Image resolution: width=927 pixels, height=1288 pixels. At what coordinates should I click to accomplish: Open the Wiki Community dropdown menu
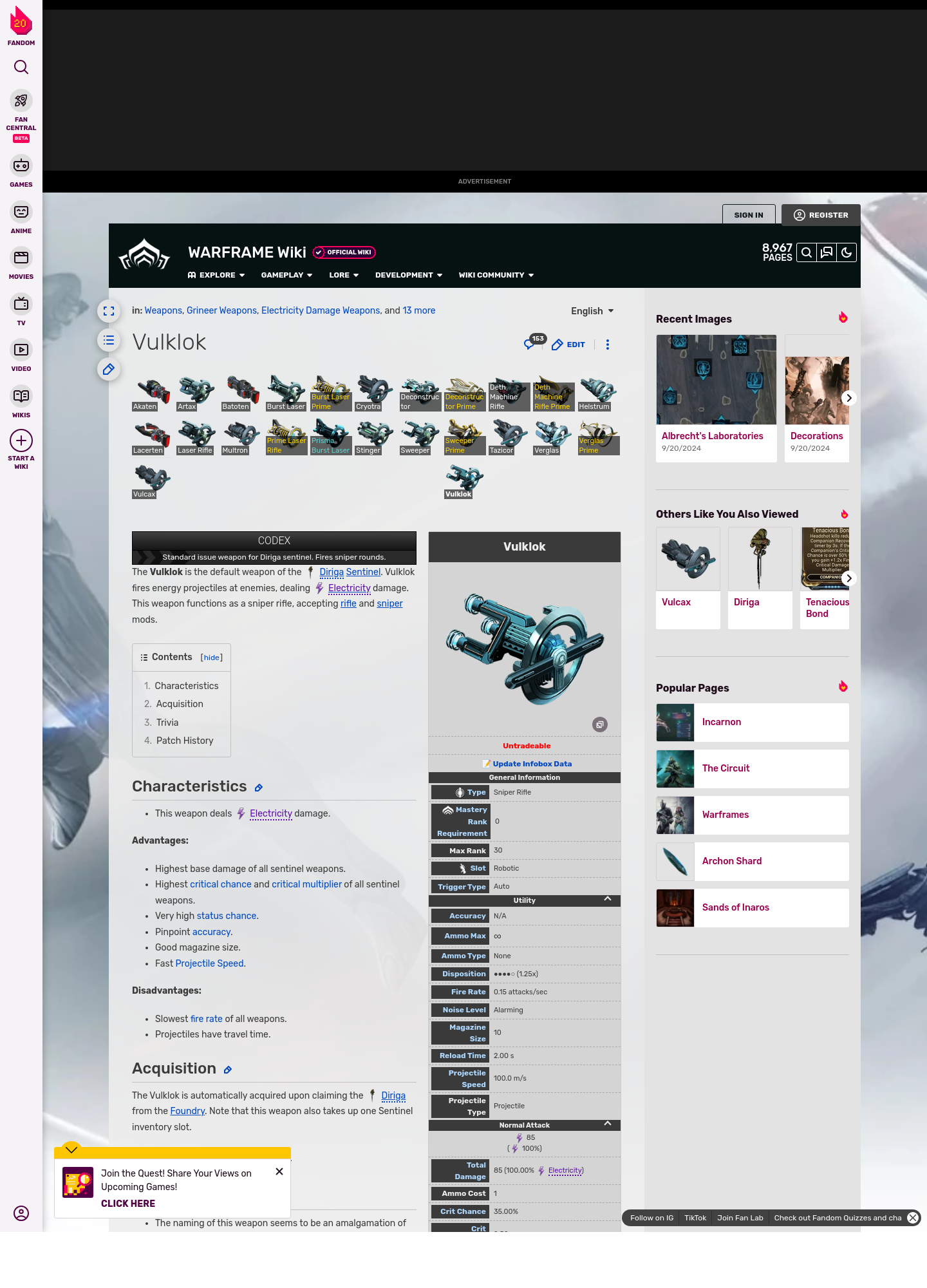(x=496, y=275)
